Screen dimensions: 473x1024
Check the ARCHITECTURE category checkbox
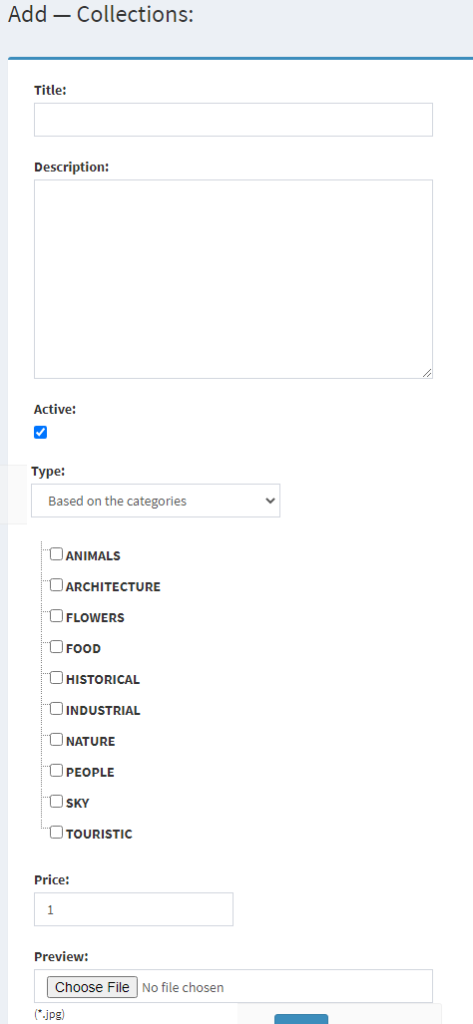(57, 585)
